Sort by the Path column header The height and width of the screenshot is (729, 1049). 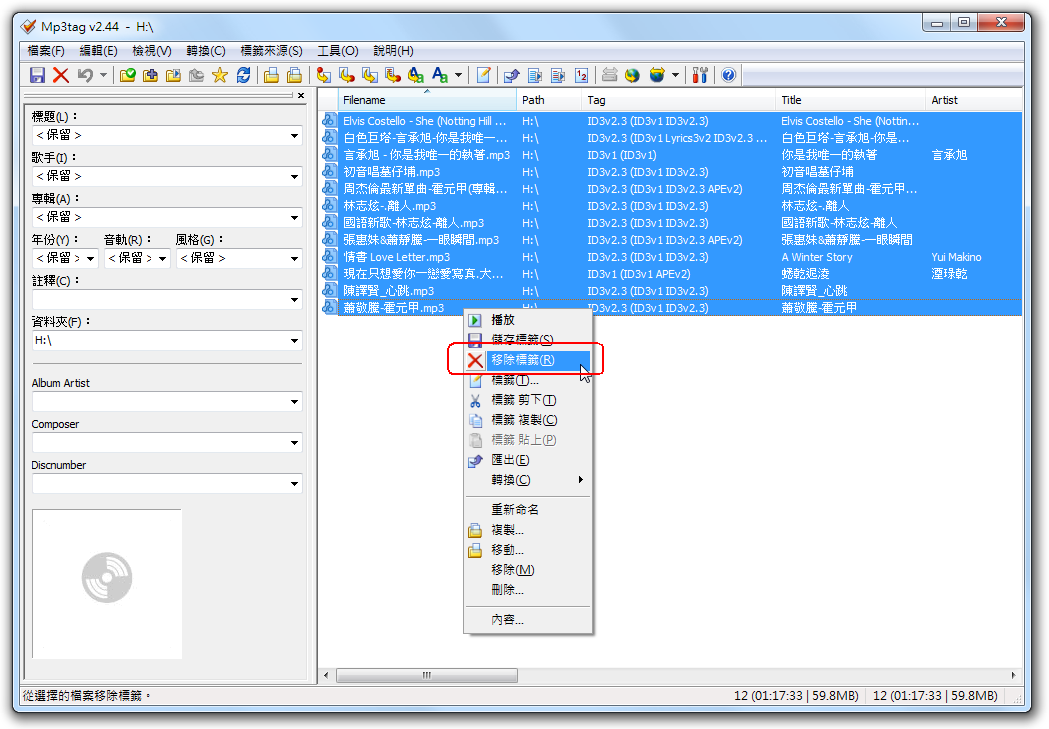point(549,100)
